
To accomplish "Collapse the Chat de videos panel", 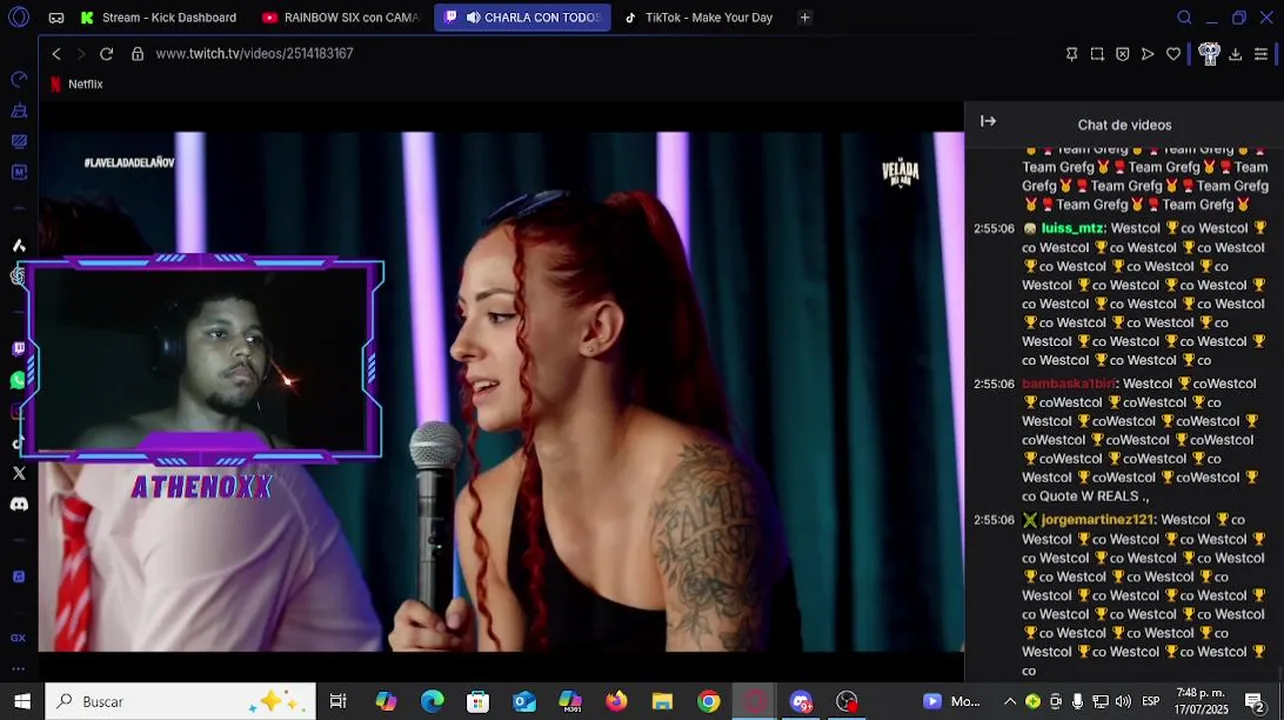I will 988,121.
